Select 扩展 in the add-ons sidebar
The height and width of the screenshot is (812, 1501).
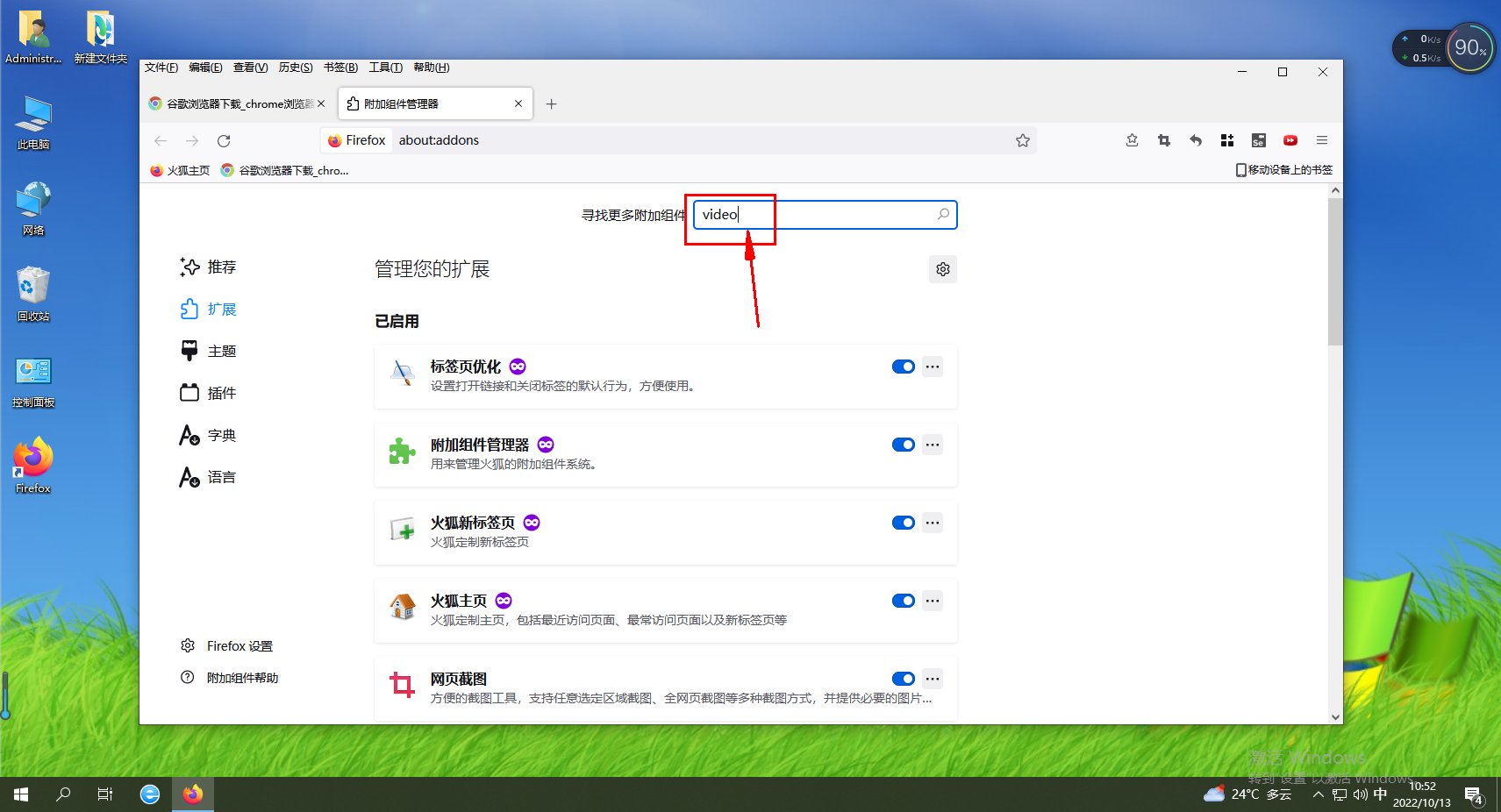[x=208, y=309]
